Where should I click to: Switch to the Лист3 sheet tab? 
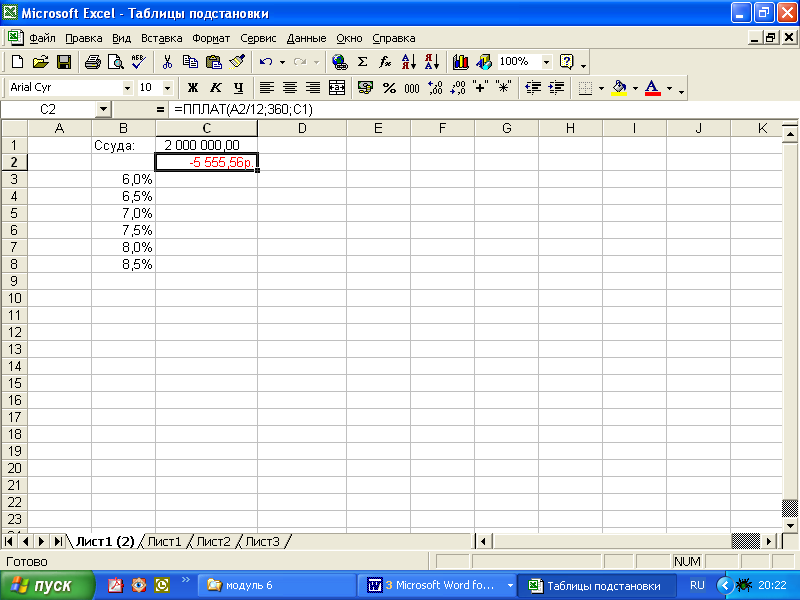click(x=262, y=541)
